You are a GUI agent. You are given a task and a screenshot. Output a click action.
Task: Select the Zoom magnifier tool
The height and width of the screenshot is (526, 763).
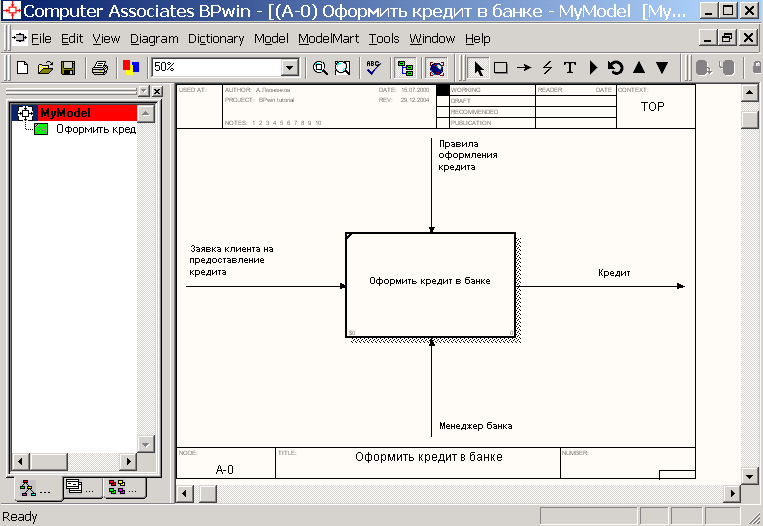(320, 68)
